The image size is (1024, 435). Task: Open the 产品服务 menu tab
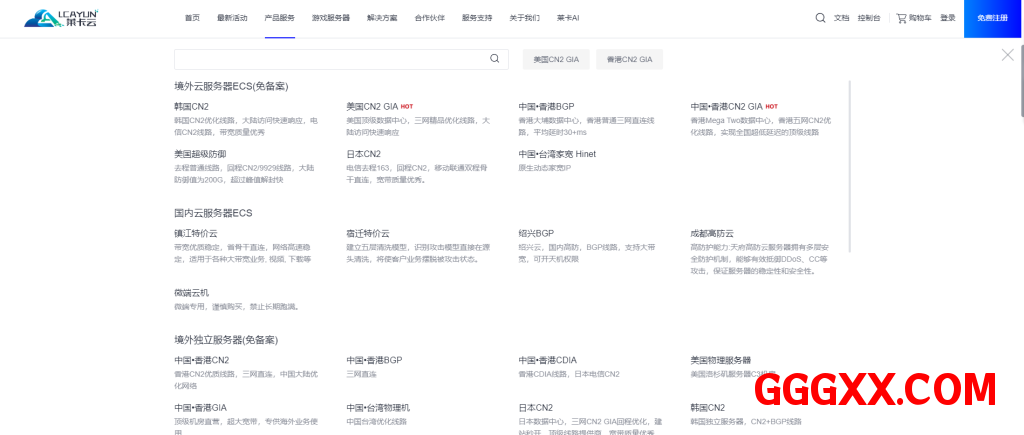279,18
